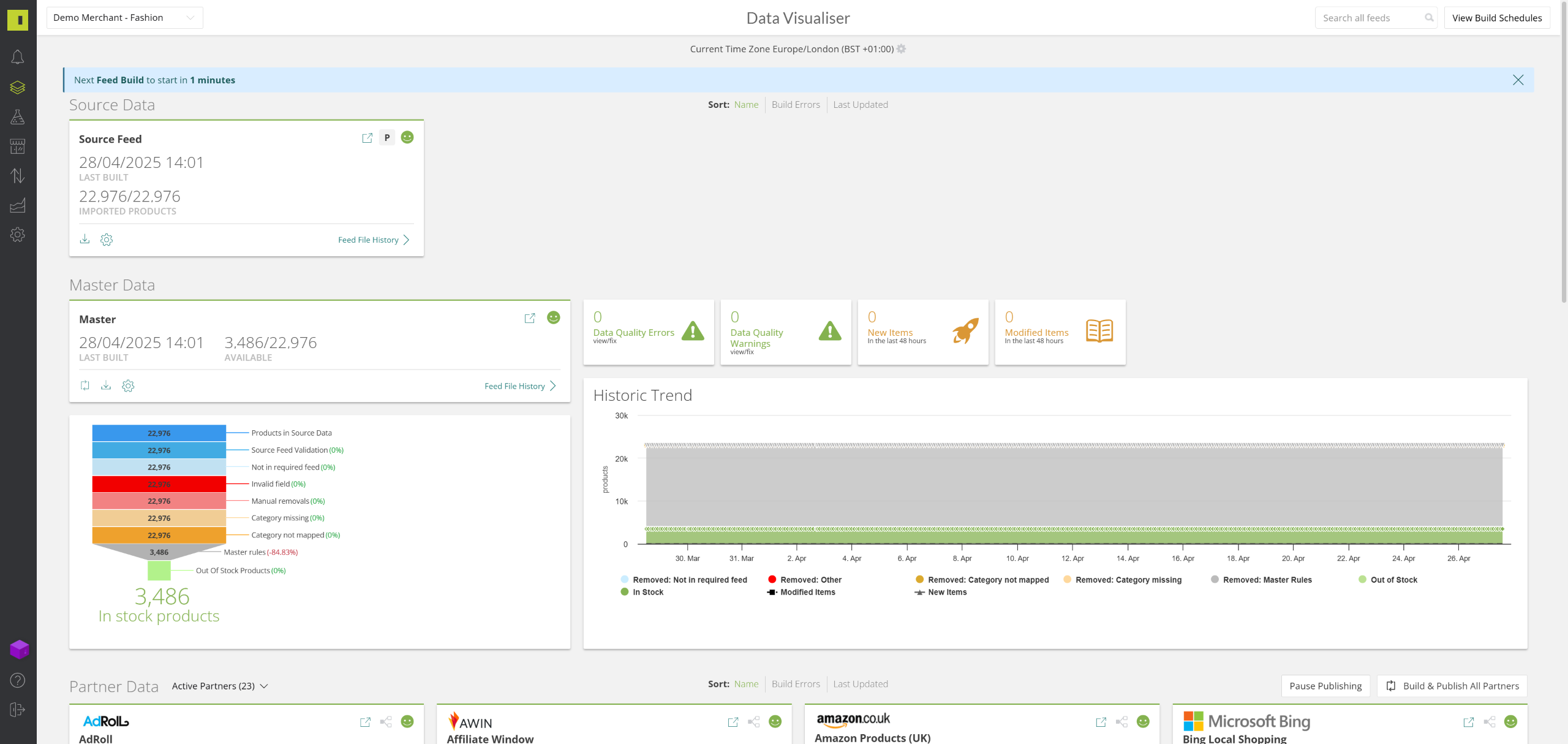
Task: Click the timezone settings gear icon
Action: pyautogui.click(x=901, y=49)
